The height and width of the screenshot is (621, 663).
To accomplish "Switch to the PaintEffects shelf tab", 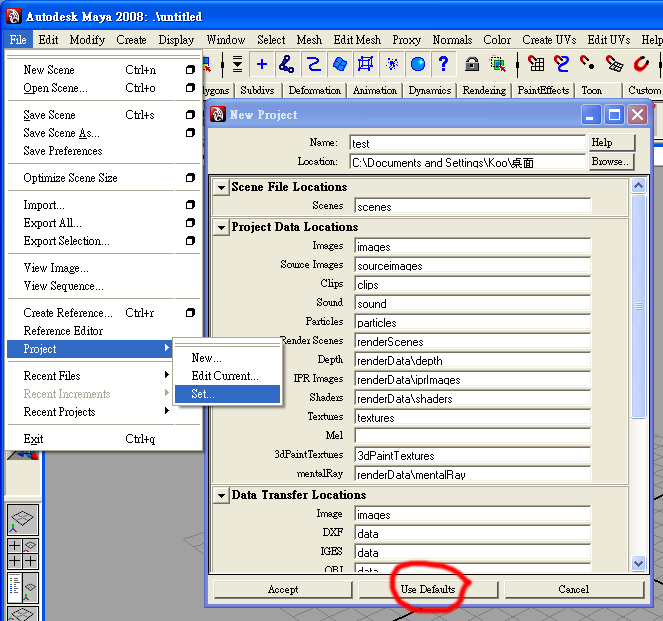I will [x=543, y=90].
